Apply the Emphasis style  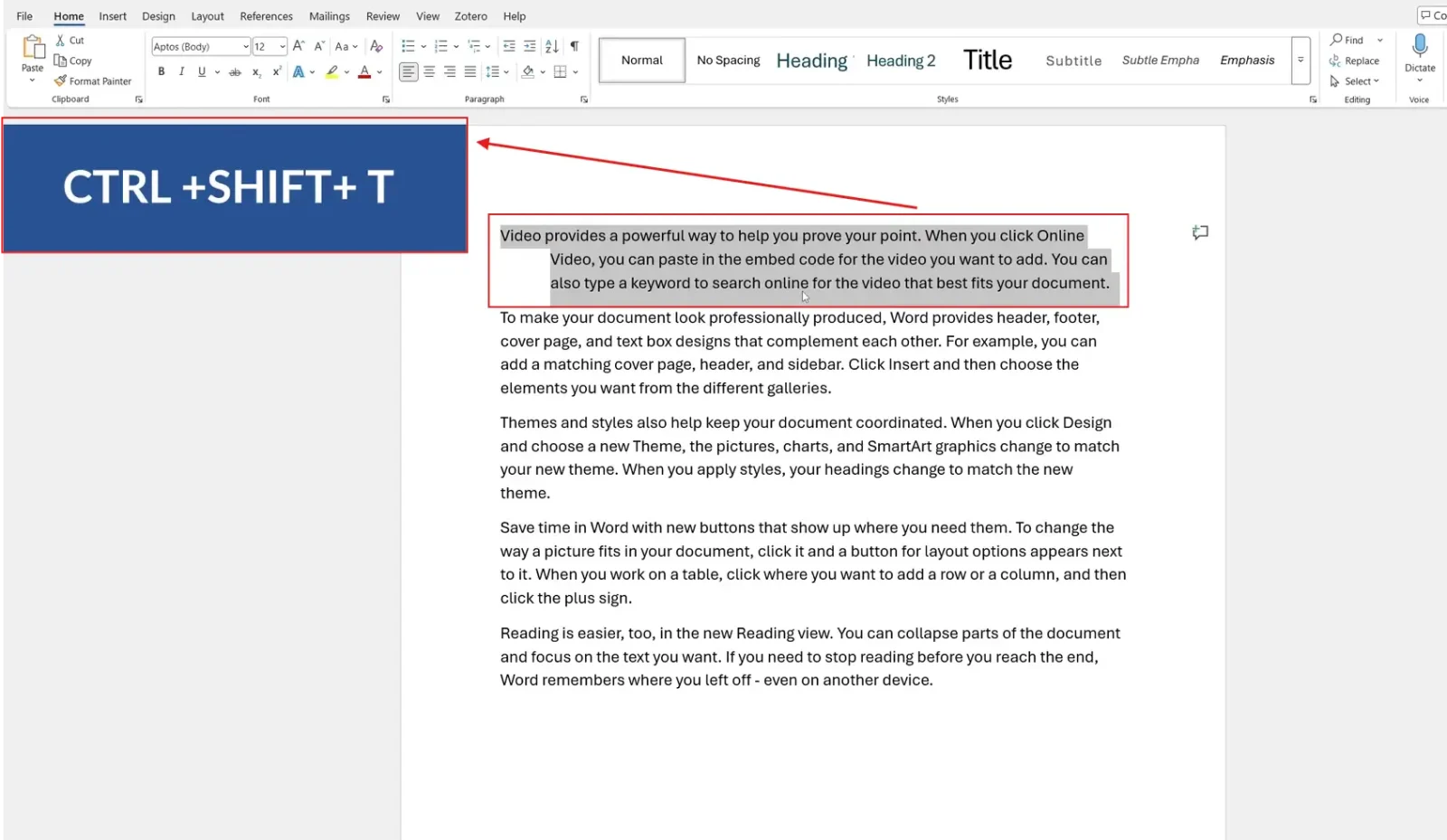[x=1247, y=61]
